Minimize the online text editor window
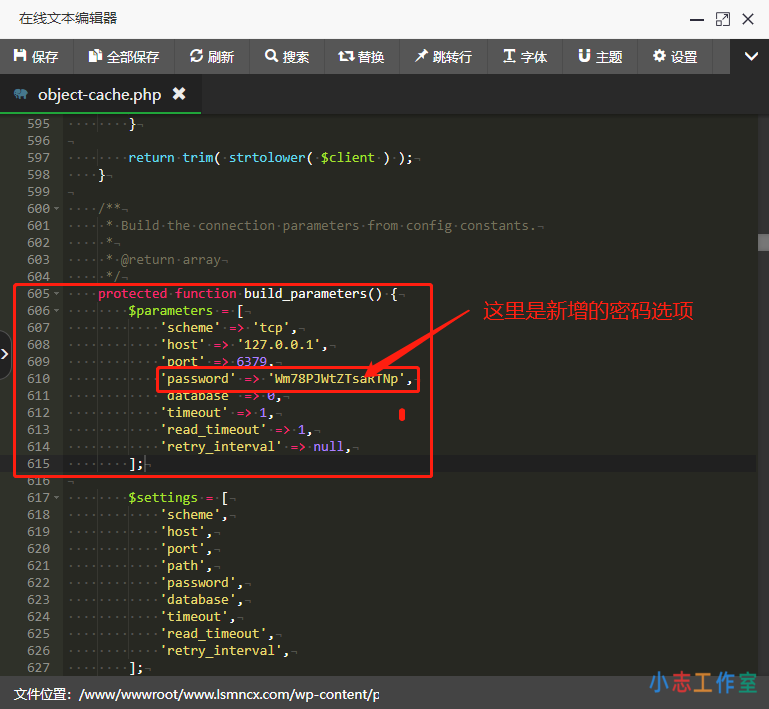 [x=696, y=20]
